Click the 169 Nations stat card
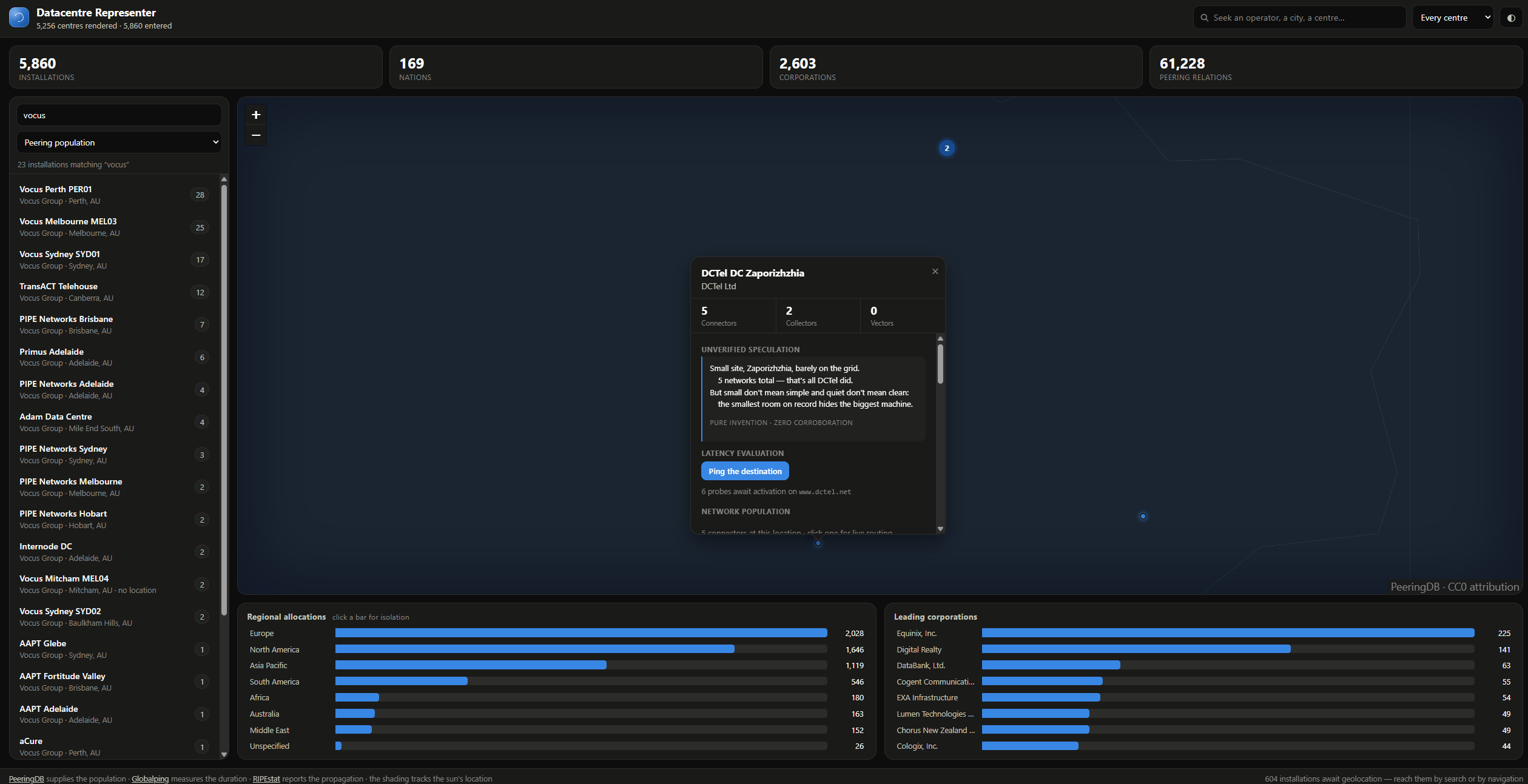This screenshot has height=784, width=1528. [x=576, y=67]
